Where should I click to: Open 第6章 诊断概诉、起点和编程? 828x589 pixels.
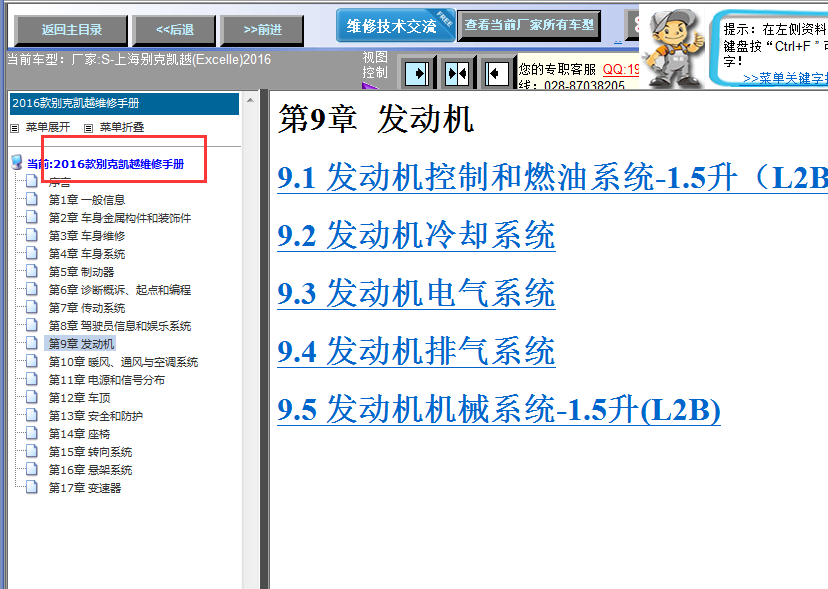pyautogui.click(x=120, y=290)
